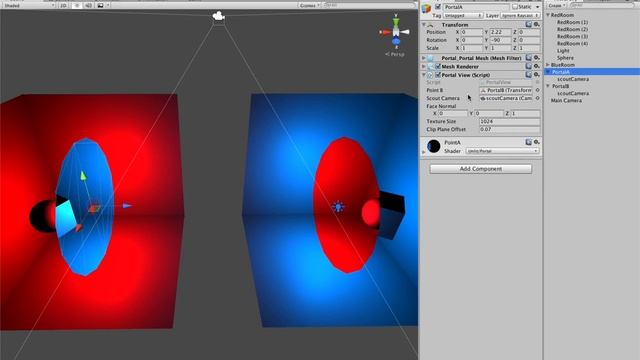Viewport: 640px width, 360px height.
Task: Open effects options dropdown arrow in scene toolbar
Action: coord(108,6)
